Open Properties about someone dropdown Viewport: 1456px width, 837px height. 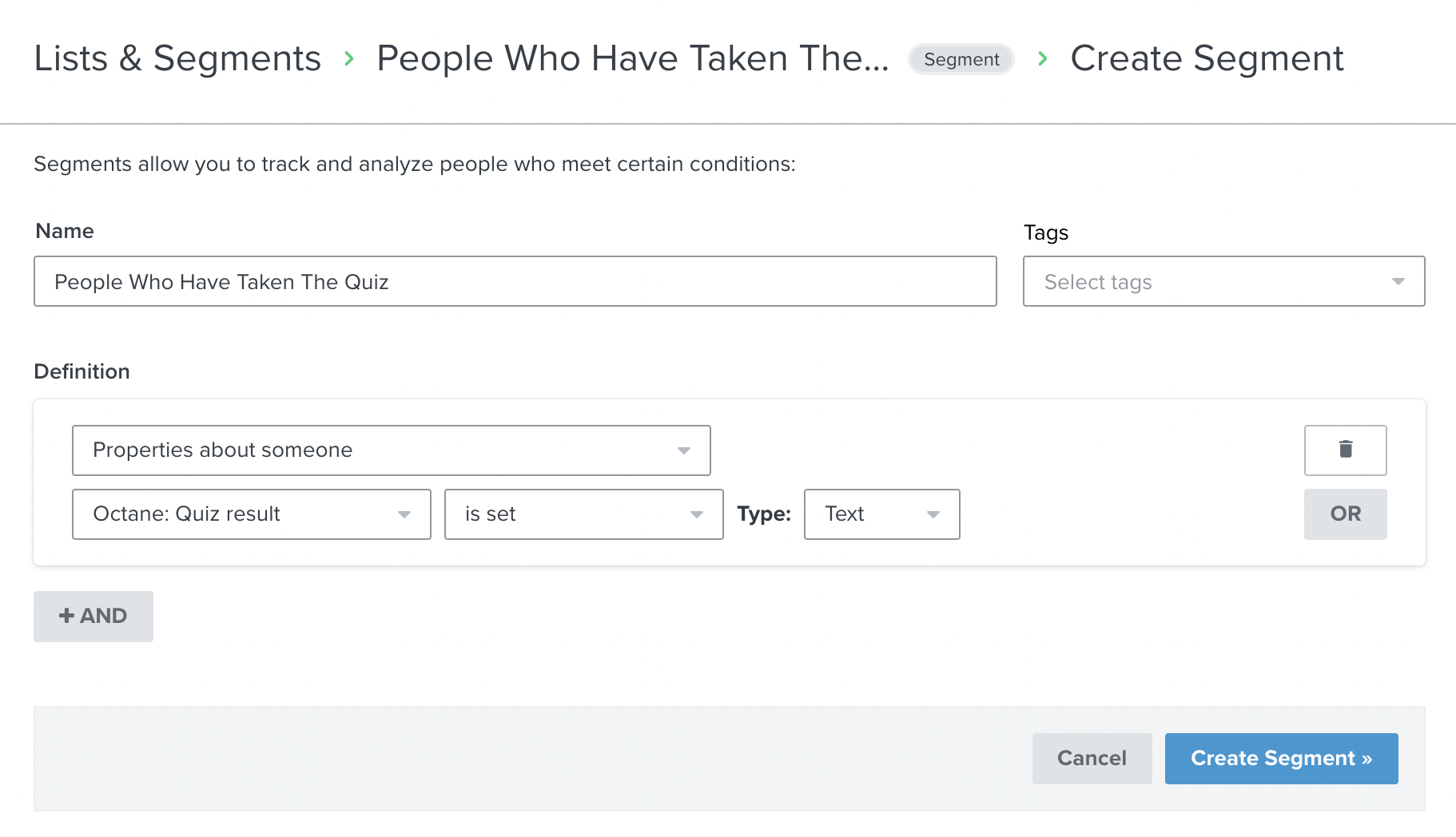coord(392,450)
